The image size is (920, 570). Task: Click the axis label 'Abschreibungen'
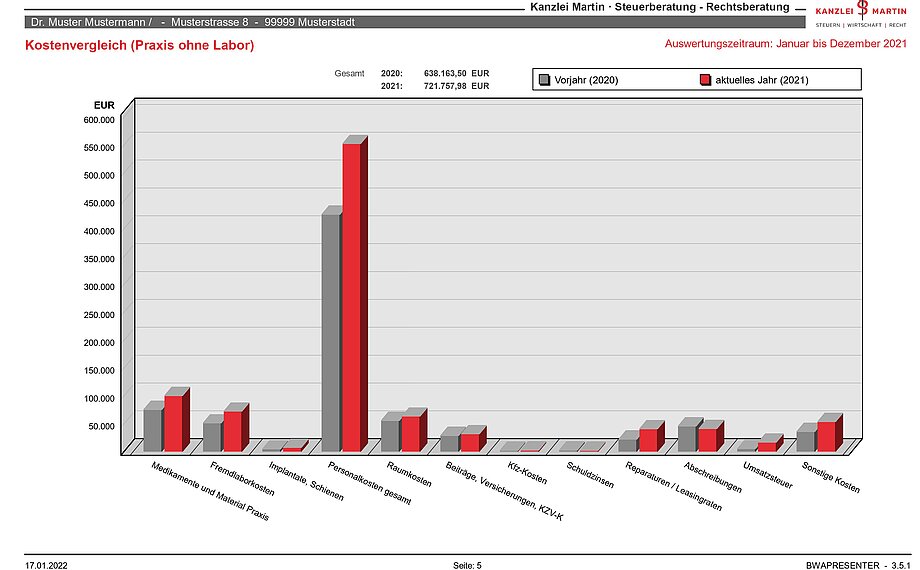tap(713, 477)
